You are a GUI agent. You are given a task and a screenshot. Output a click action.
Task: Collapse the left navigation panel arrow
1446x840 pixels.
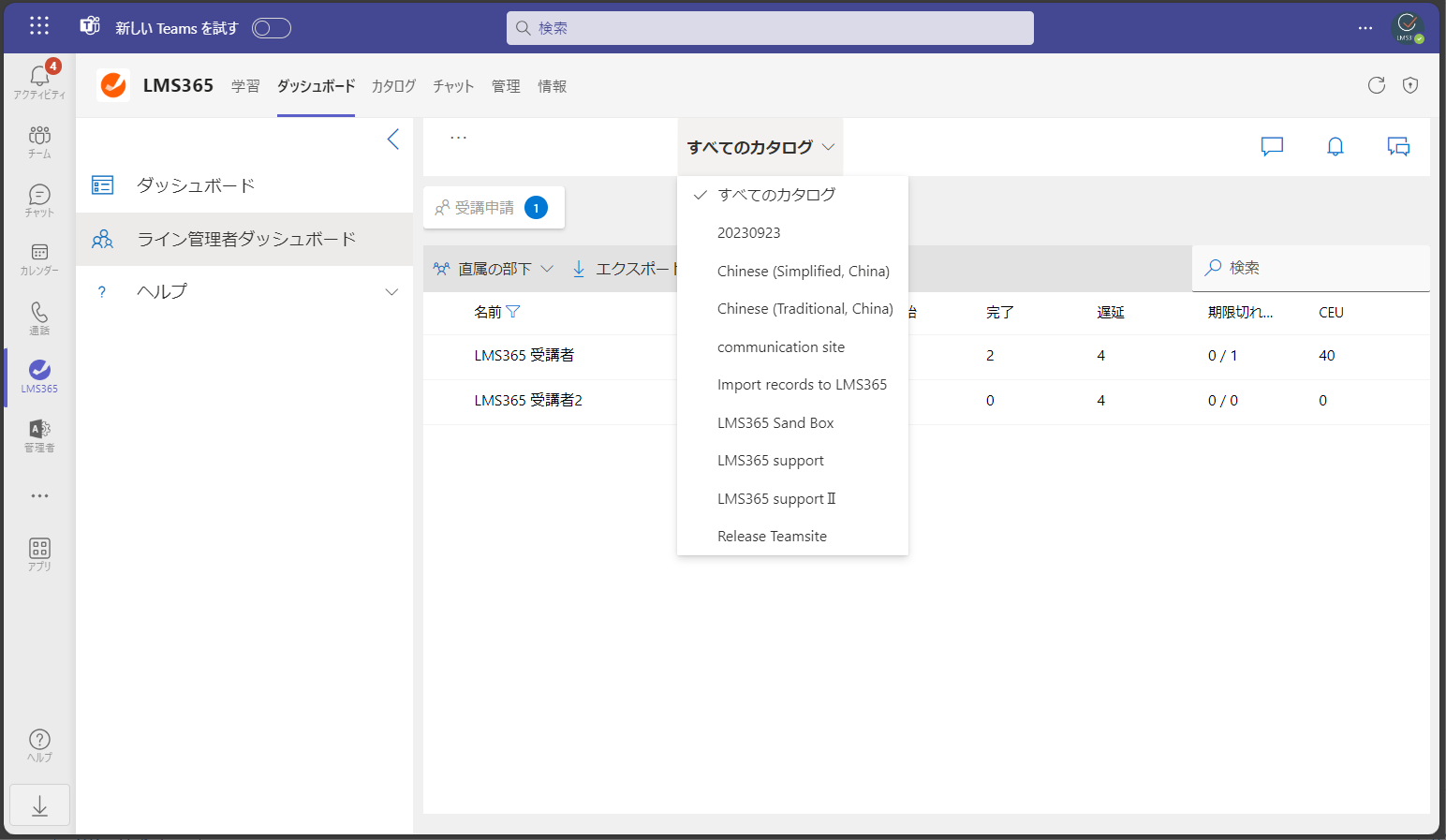[x=393, y=140]
